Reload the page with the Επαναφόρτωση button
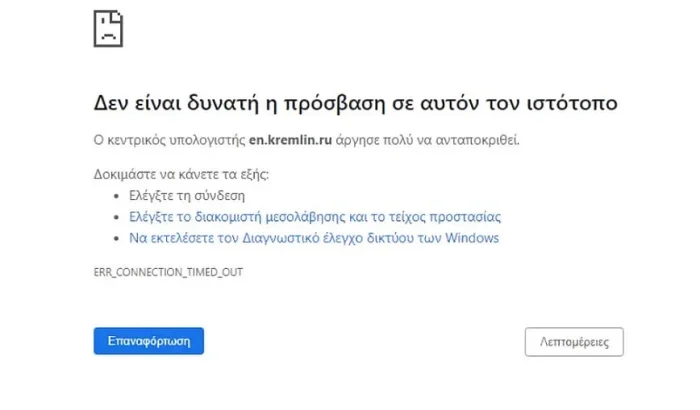This screenshot has width=700, height=410. pos(149,341)
